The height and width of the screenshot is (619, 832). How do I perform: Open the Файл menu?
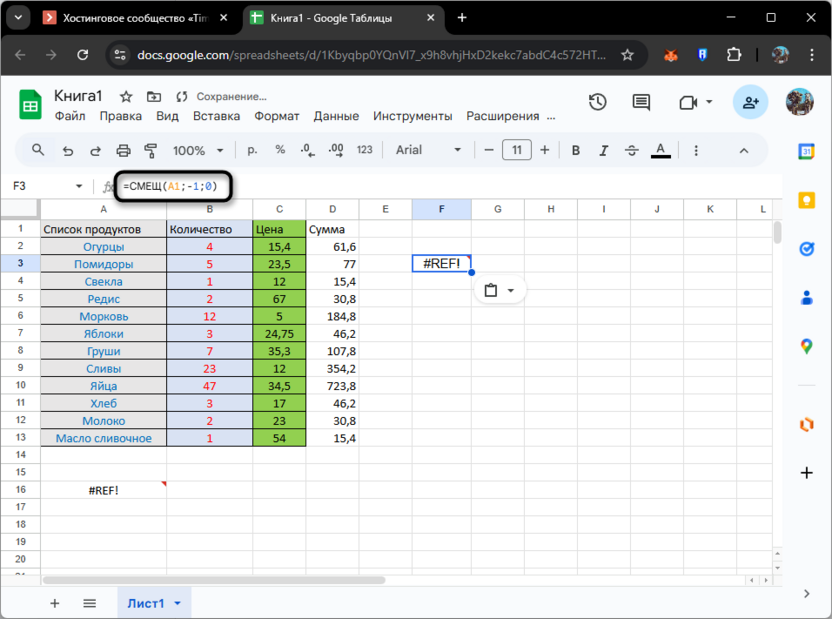click(x=70, y=116)
